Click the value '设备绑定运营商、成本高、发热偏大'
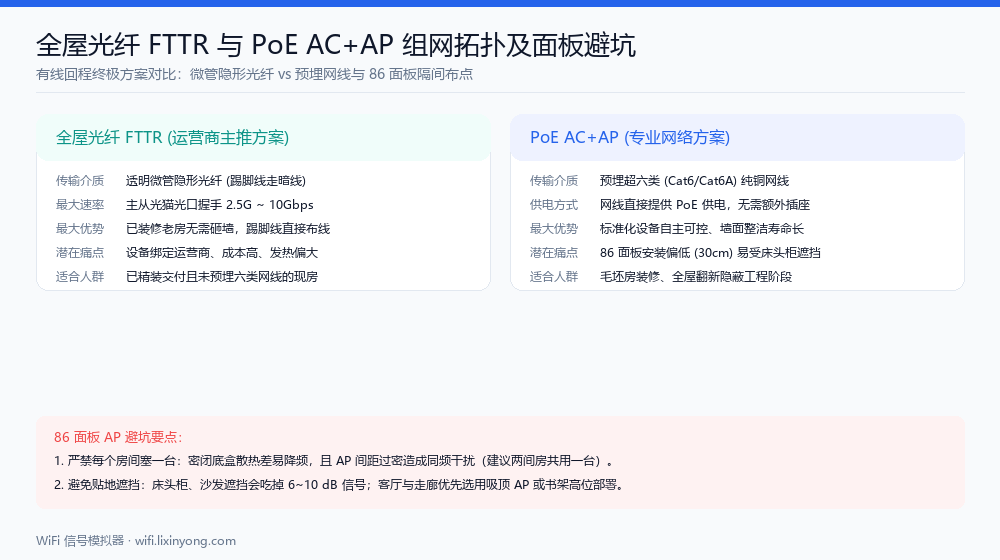 (x=221, y=253)
